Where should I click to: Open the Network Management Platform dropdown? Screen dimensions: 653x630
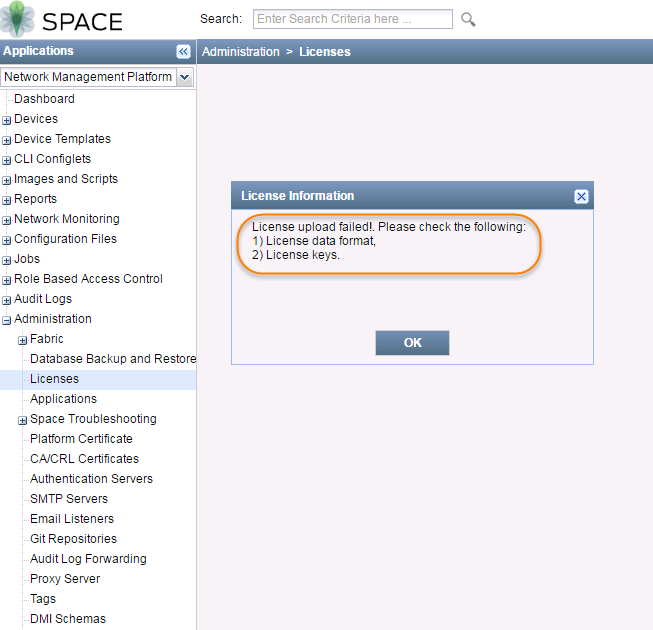point(184,77)
